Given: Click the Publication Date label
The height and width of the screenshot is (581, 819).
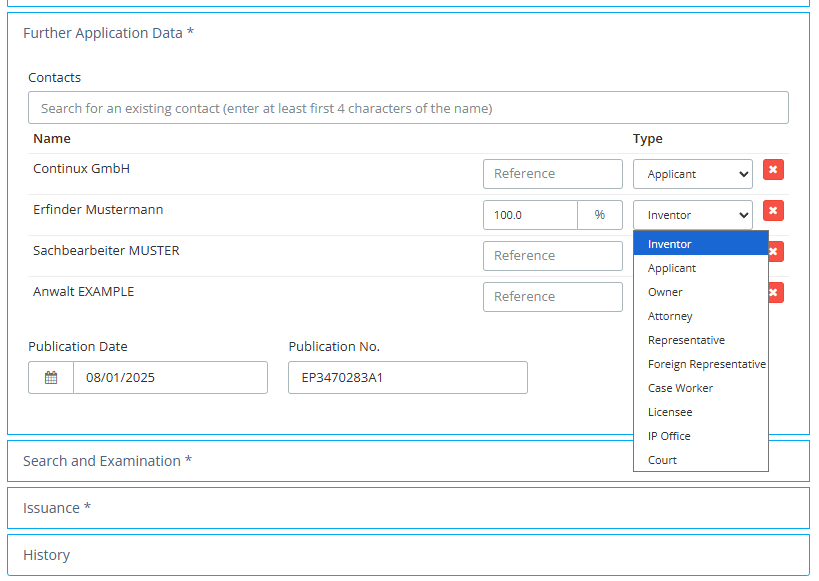Looking at the screenshot, I should pos(78,346).
